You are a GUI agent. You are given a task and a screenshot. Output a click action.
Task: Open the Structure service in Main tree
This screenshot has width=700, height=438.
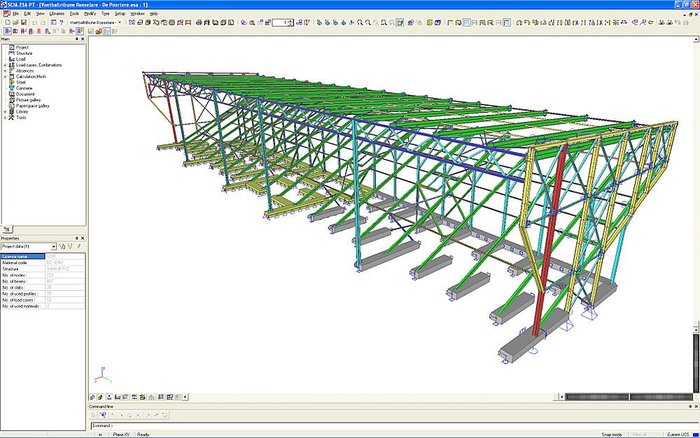(24, 53)
